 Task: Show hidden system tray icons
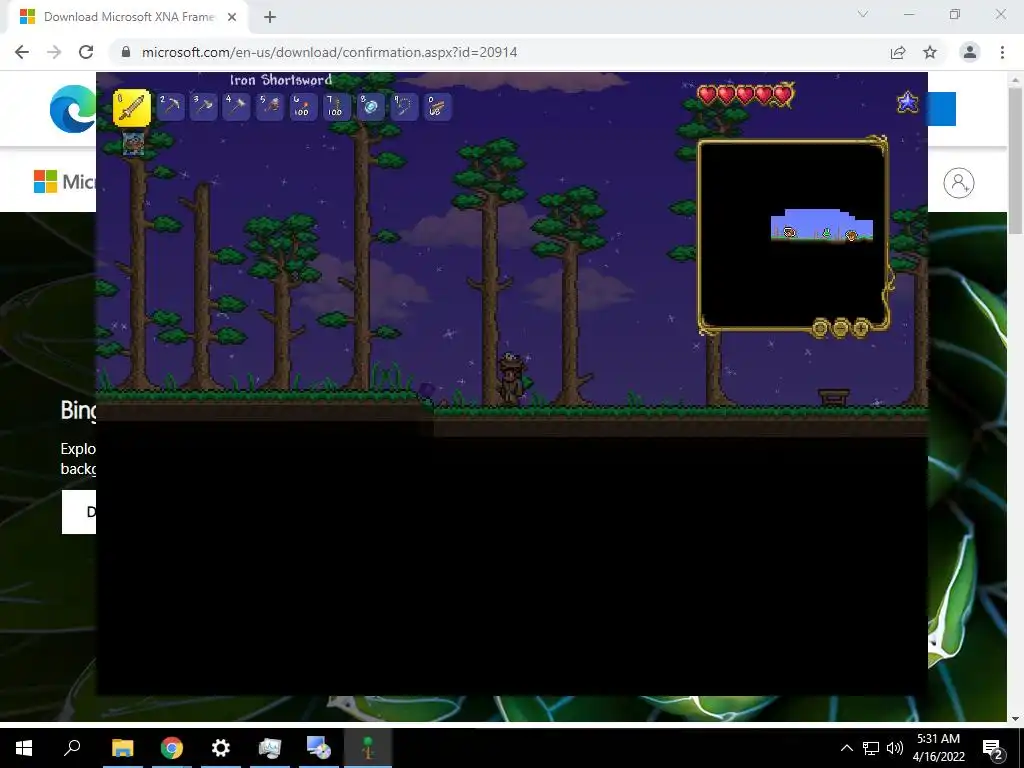(846, 748)
